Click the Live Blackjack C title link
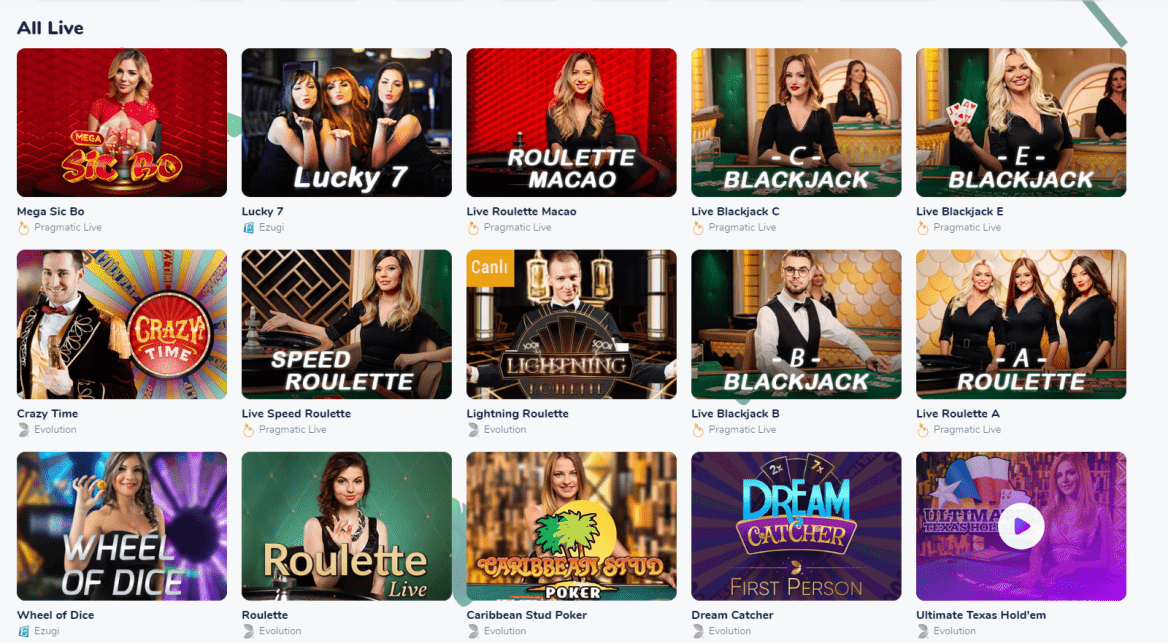This screenshot has height=643, width=1168. click(x=735, y=212)
